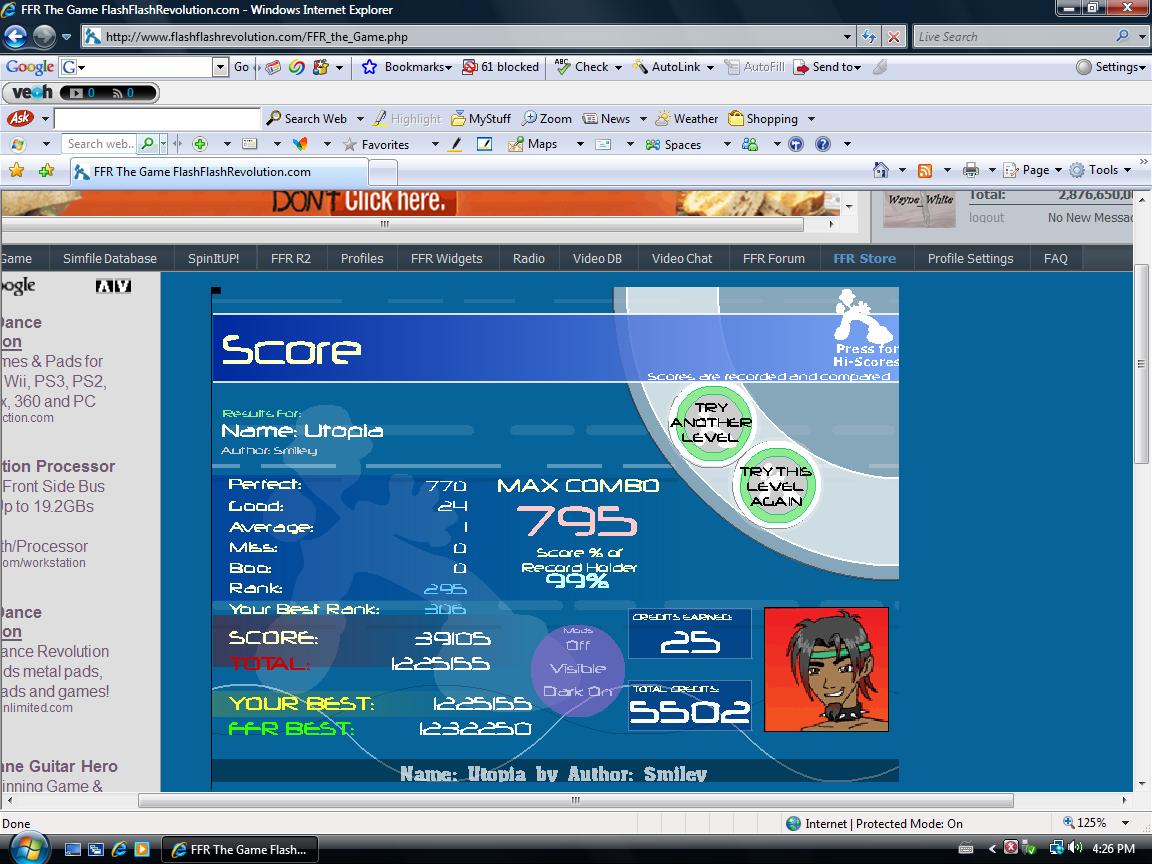Click the Live Search input field
Screen dimensions: 1152x864
point(1014,37)
